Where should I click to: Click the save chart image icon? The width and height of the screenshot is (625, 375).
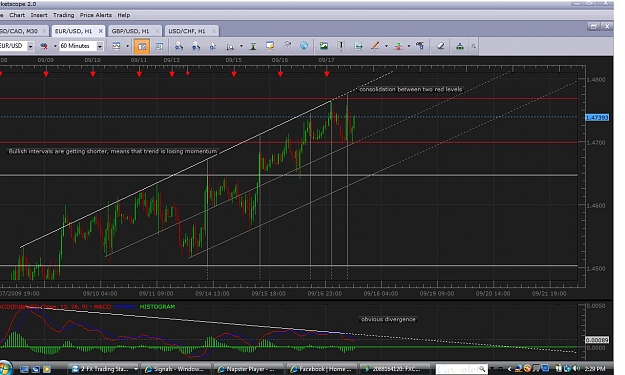point(324,46)
